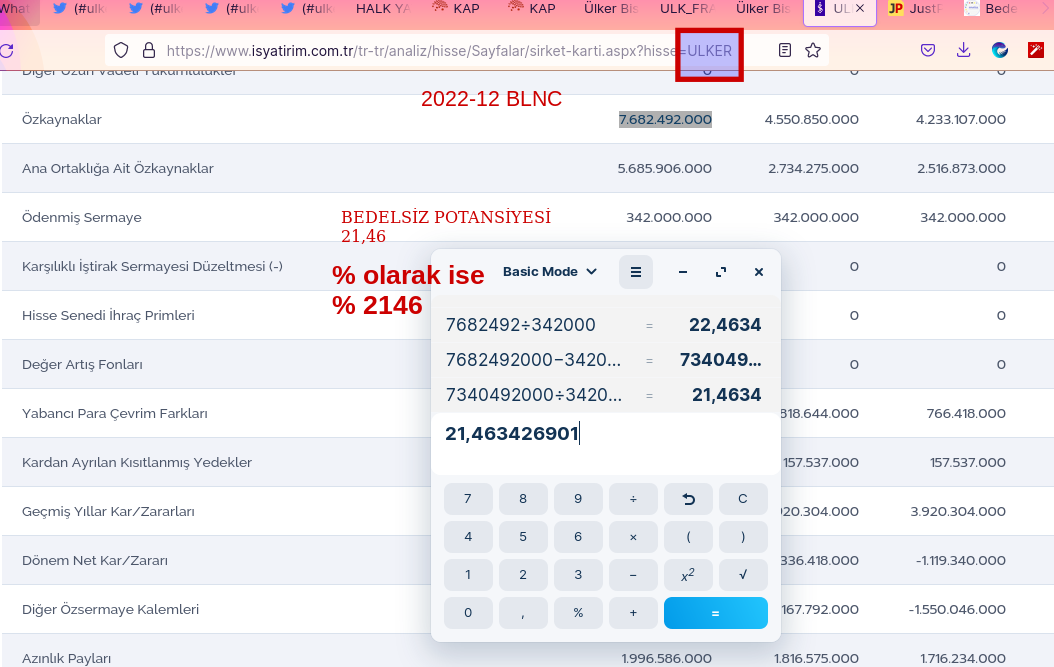Viewport: 1054px width, 667px height.
Task: Select the first history result 22,4634
Action: [x=724, y=324]
